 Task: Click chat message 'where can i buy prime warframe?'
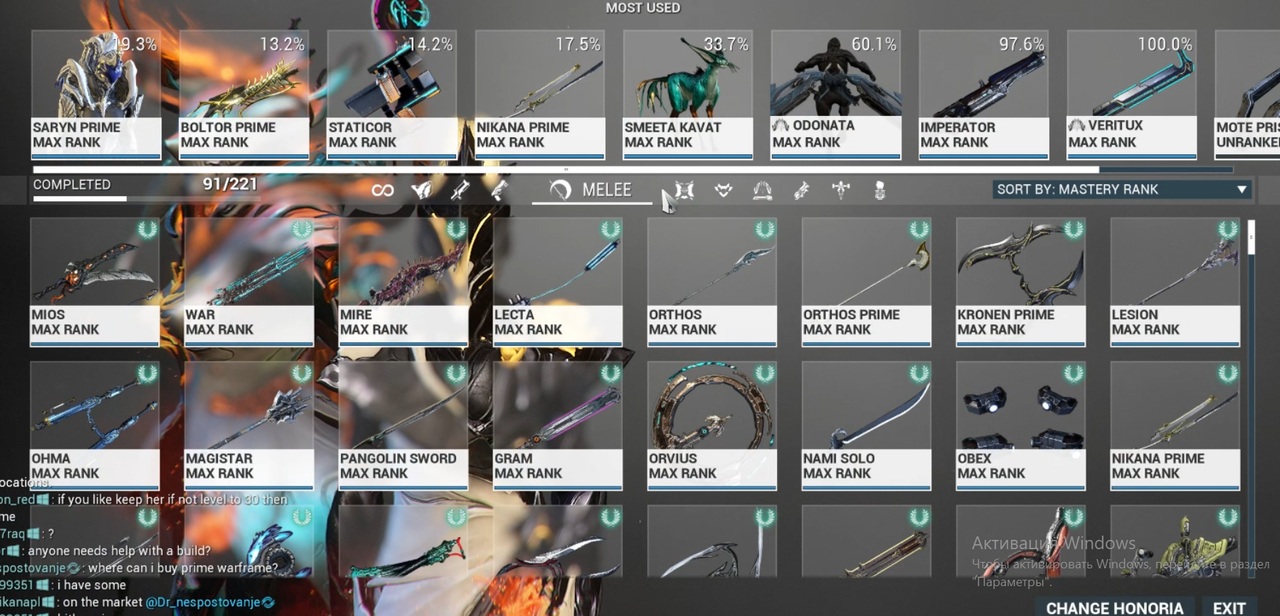183,568
